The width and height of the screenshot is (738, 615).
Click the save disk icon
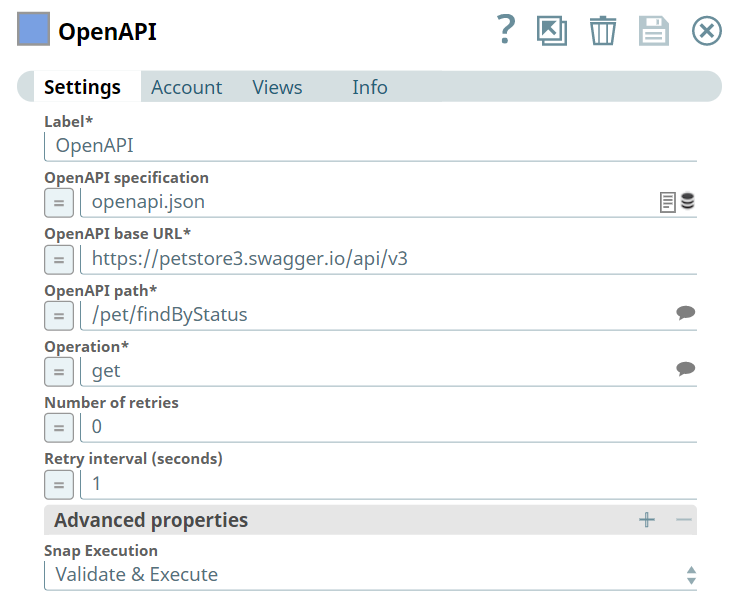(654, 31)
